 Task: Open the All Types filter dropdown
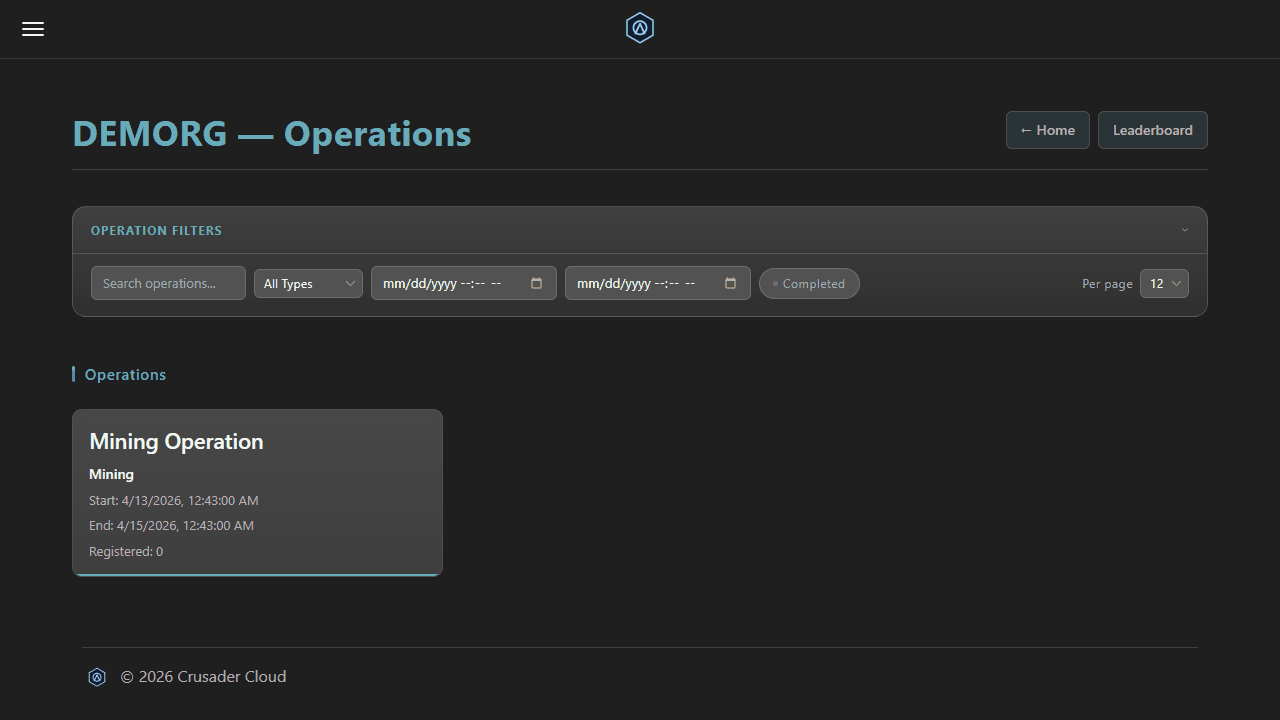point(307,283)
